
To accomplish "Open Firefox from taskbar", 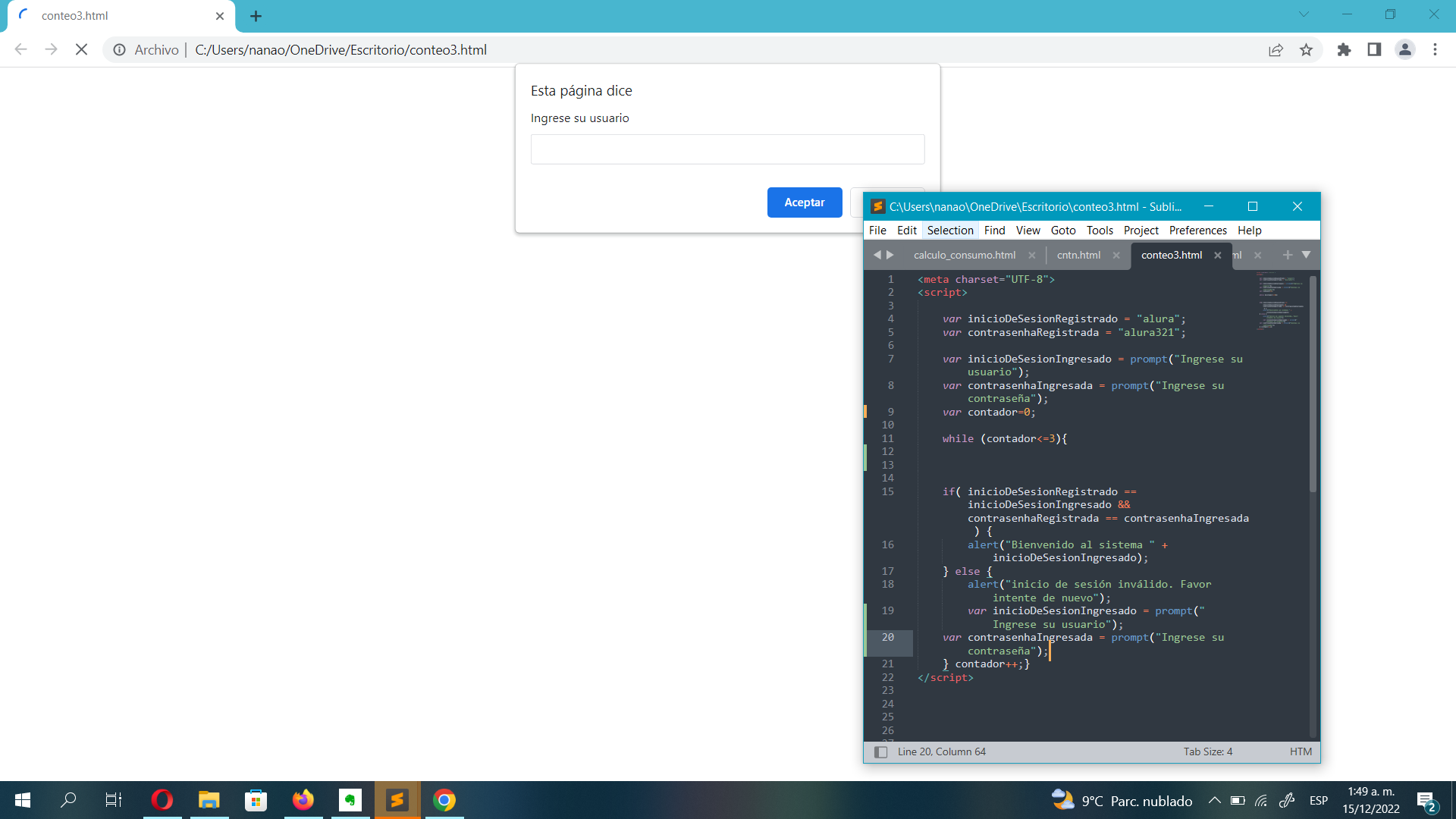I will pyautogui.click(x=303, y=800).
